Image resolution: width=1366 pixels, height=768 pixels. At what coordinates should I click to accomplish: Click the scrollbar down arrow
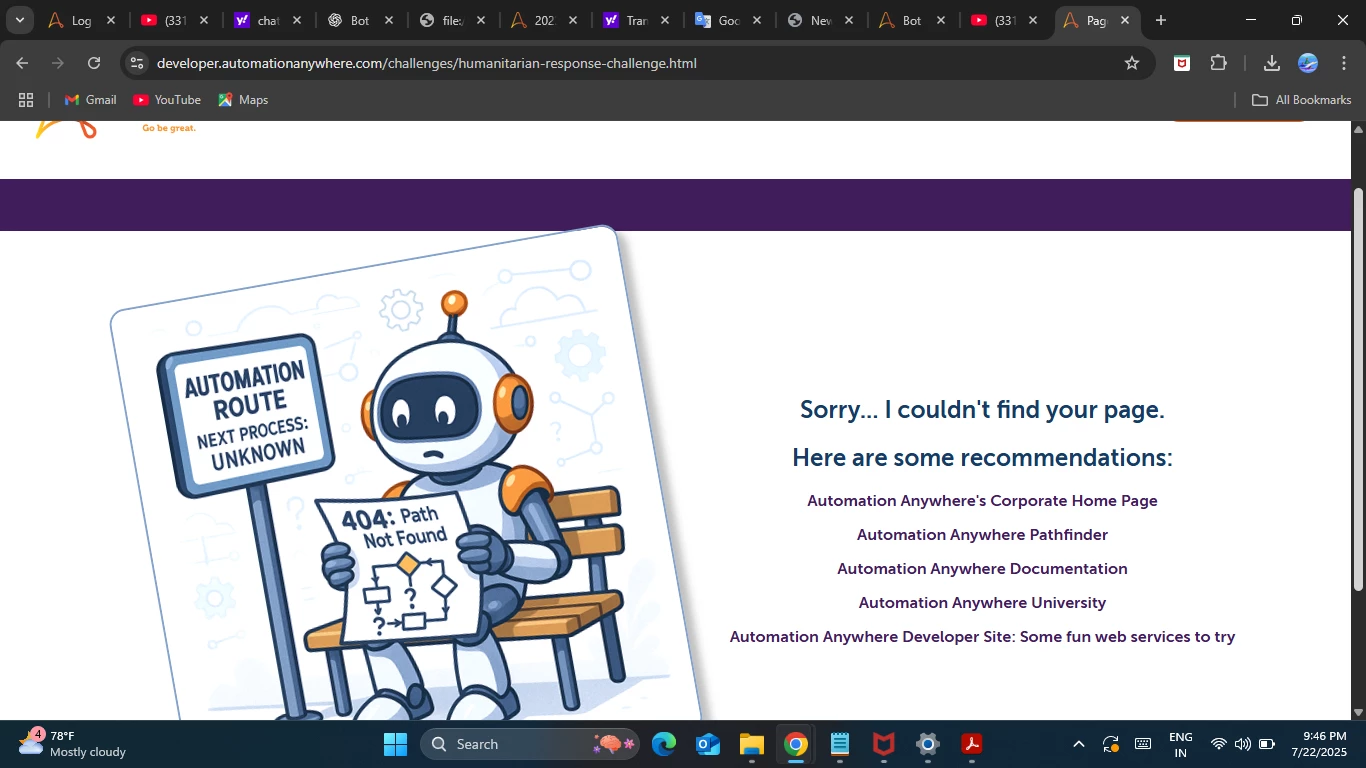(1358, 712)
